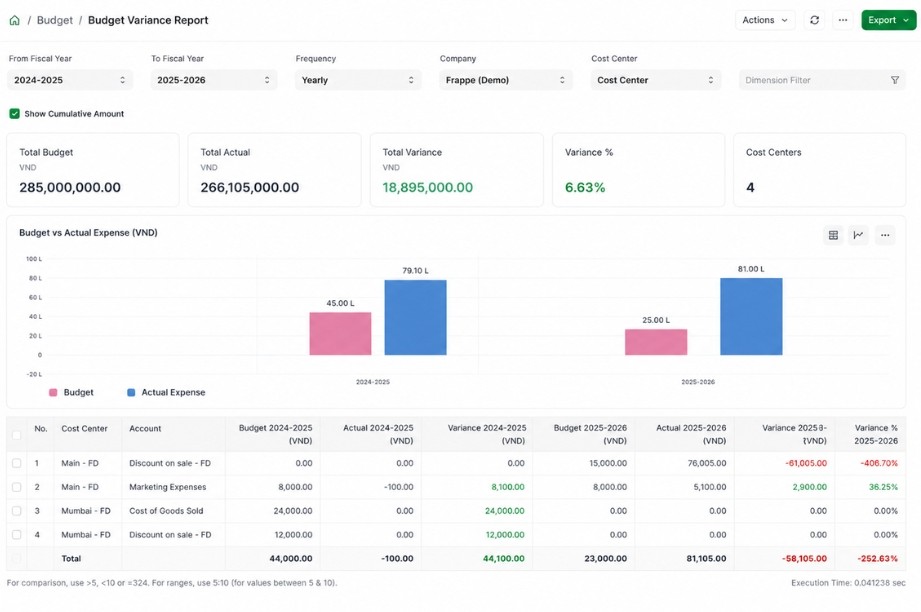Click the blue 81.00 L actual bar
The height and width of the screenshot is (612, 921).
coord(751,317)
